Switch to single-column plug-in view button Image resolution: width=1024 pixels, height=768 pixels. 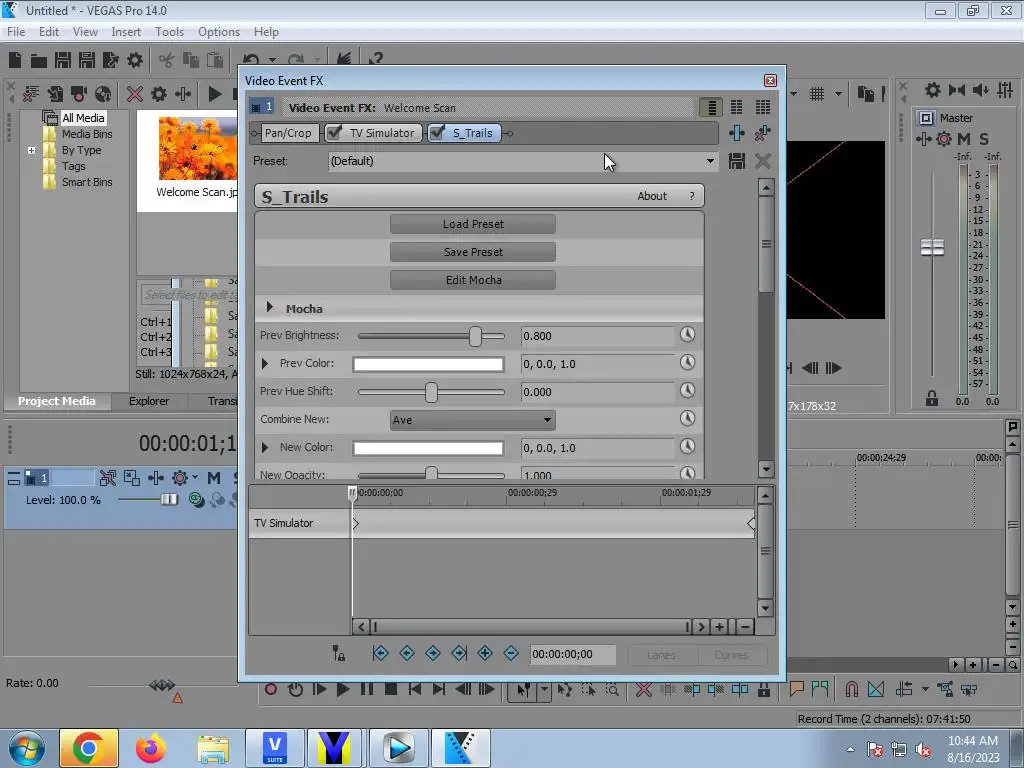pos(711,107)
